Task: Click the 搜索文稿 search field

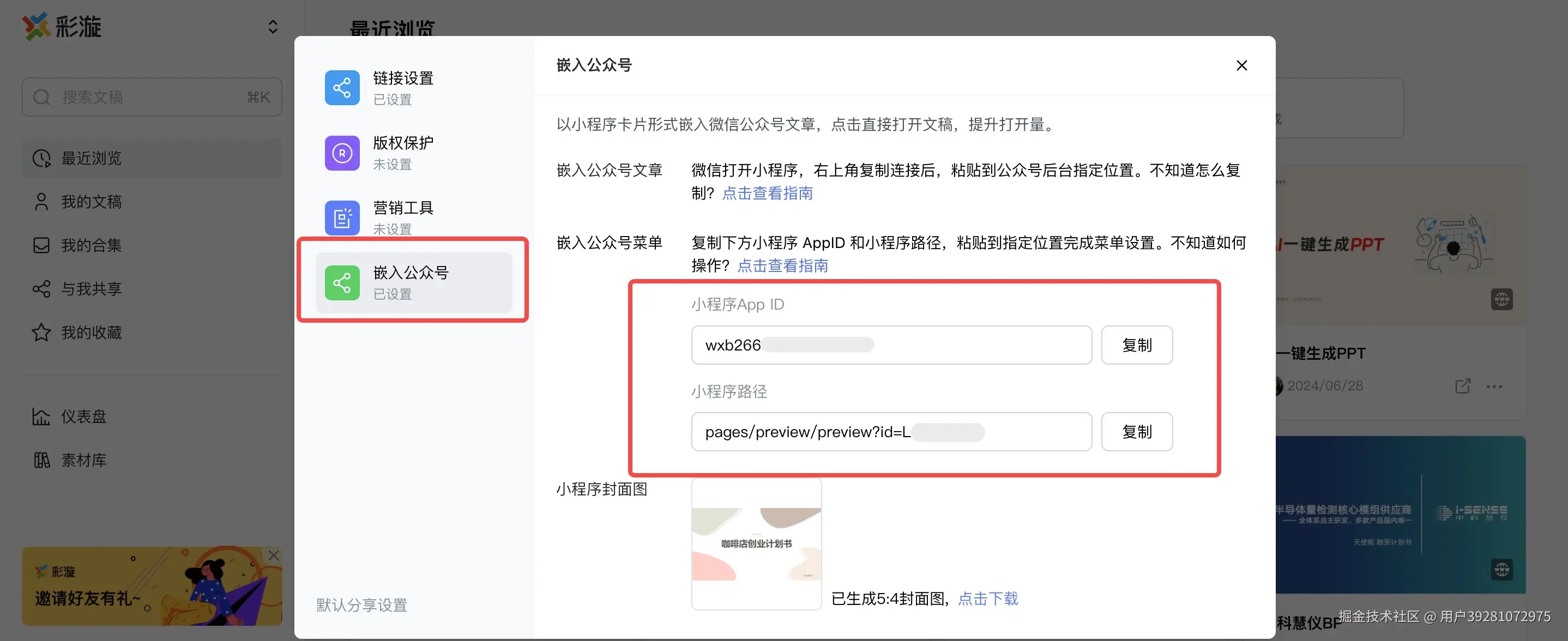Action: (x=152, y=97)
